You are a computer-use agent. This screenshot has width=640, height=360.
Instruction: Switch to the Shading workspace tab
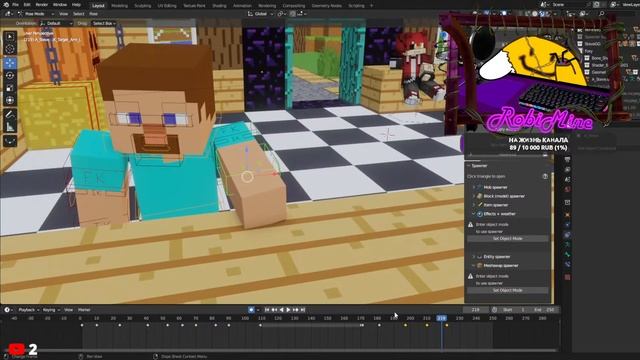[x=219, y=6]
